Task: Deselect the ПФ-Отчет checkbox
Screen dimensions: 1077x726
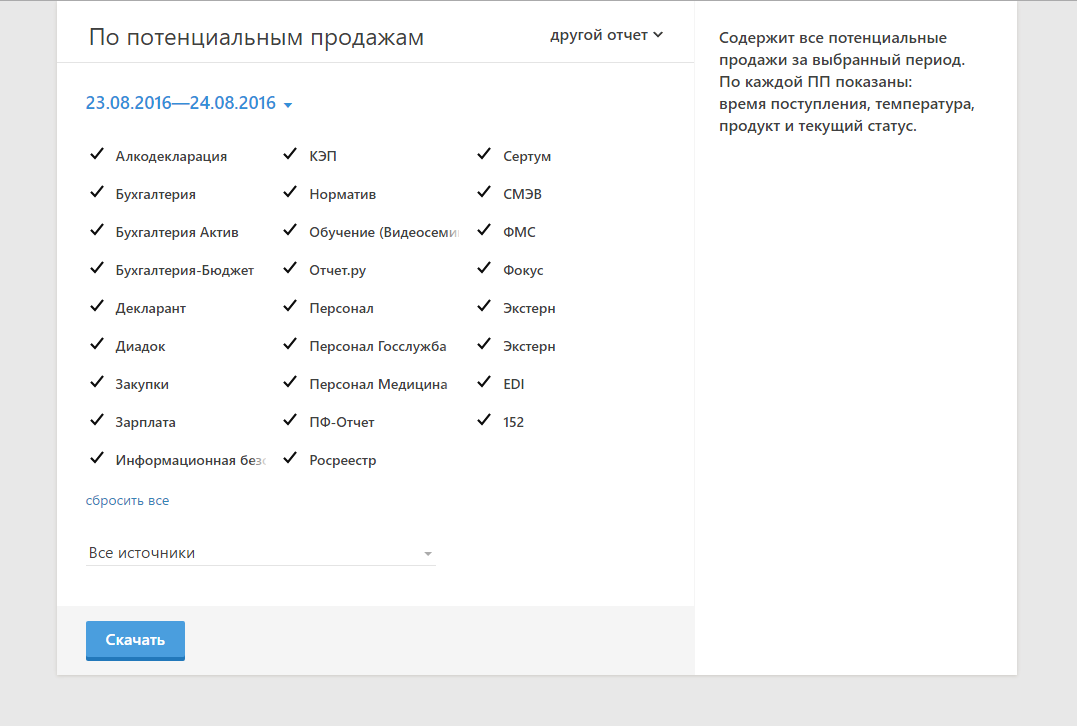Action: (291, 421)
